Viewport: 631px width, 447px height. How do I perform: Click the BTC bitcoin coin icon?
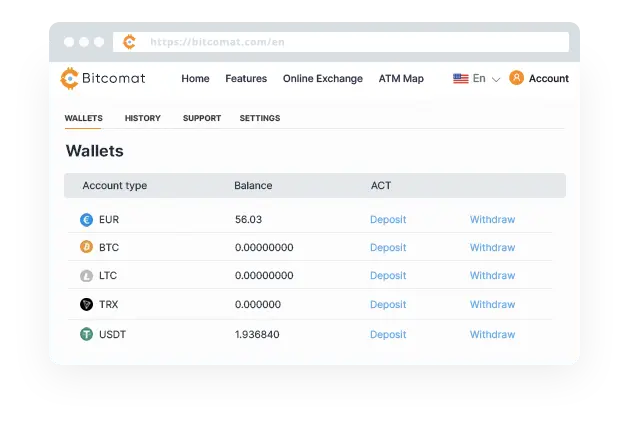click(87, 247)
